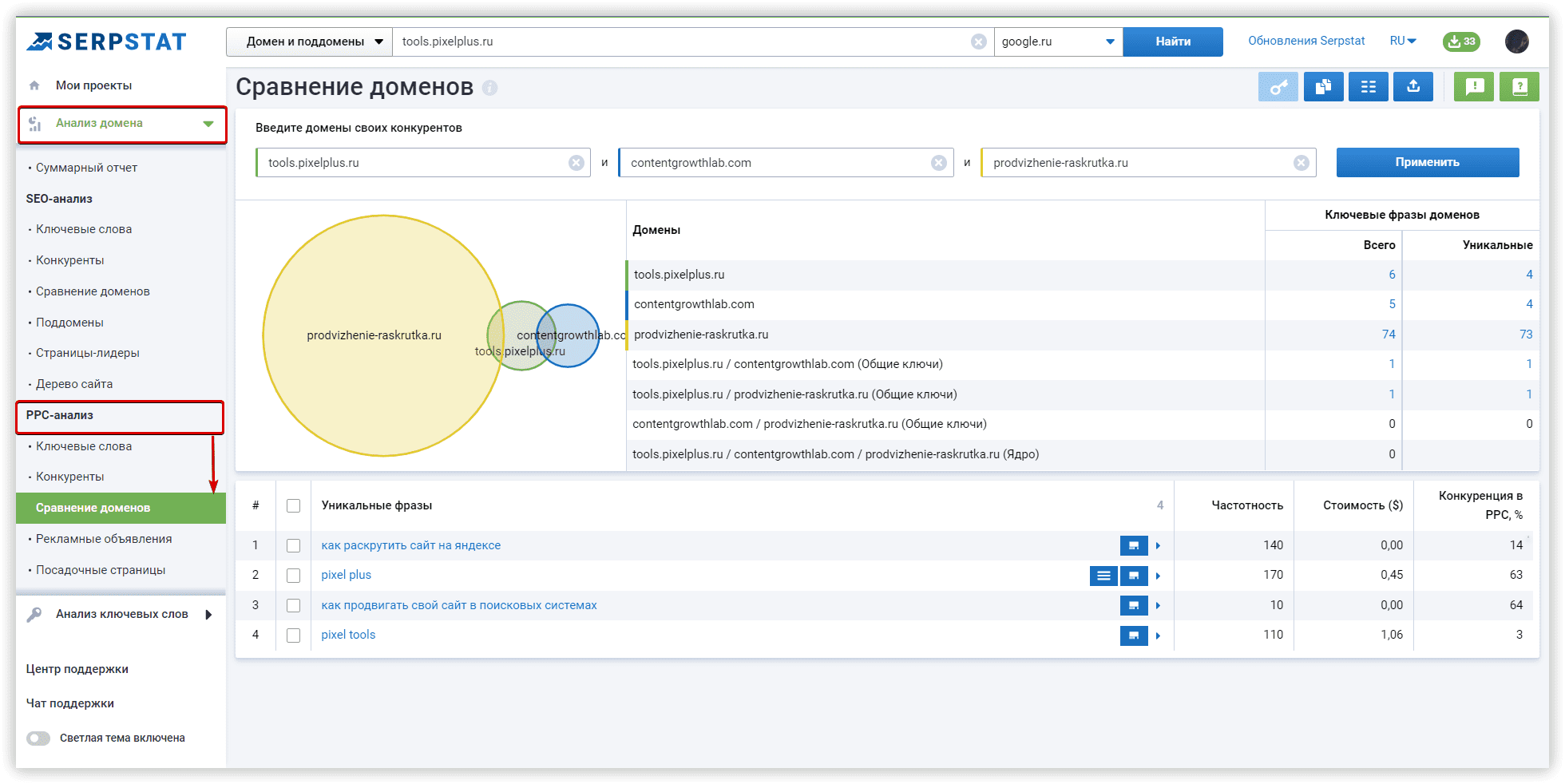Click total keywords 74 for prodvizhenie-raskrutka.ru
1565x784 pixels.
pos(1389,335)
